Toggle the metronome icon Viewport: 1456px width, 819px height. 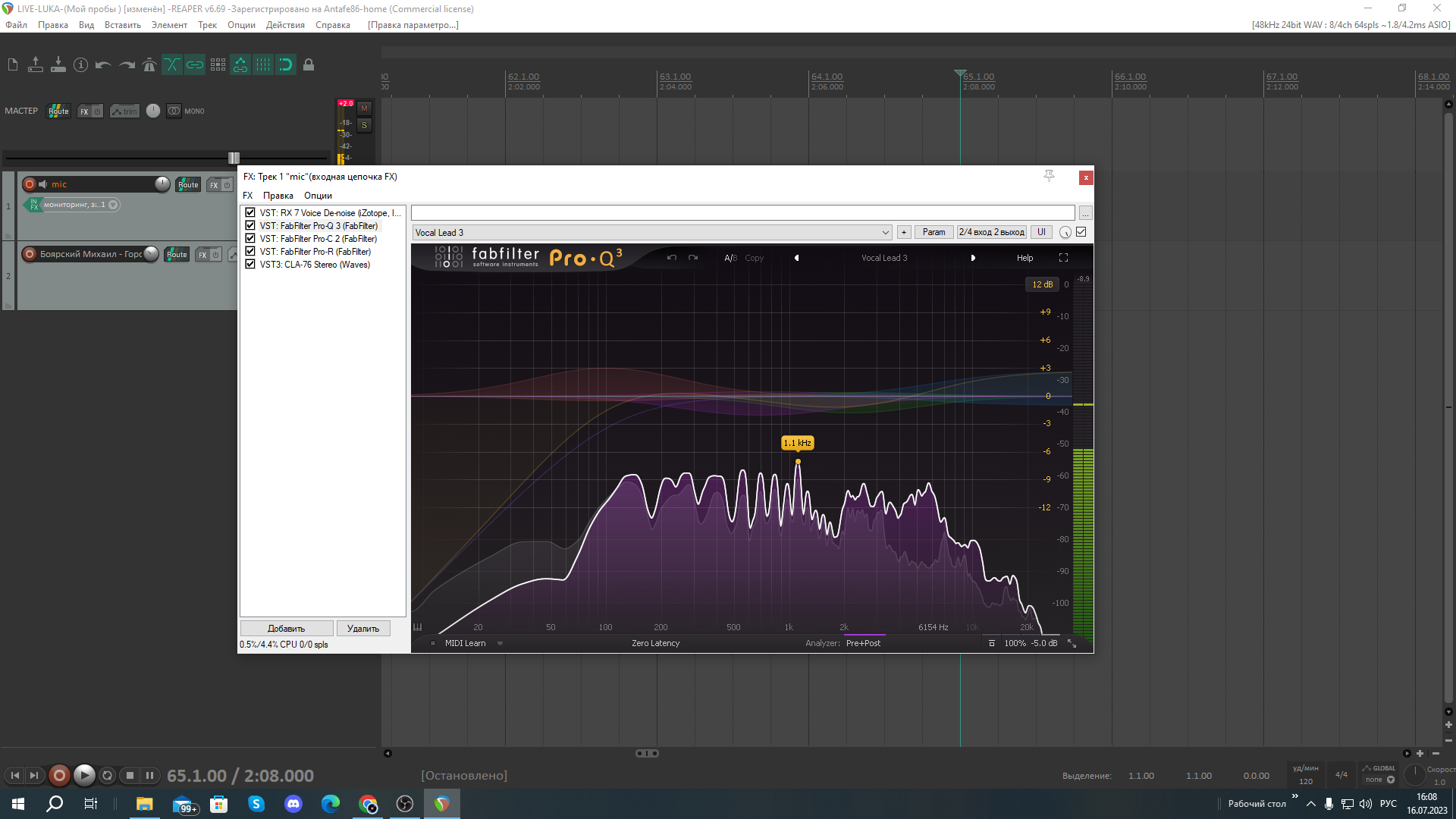click(149, 65)
